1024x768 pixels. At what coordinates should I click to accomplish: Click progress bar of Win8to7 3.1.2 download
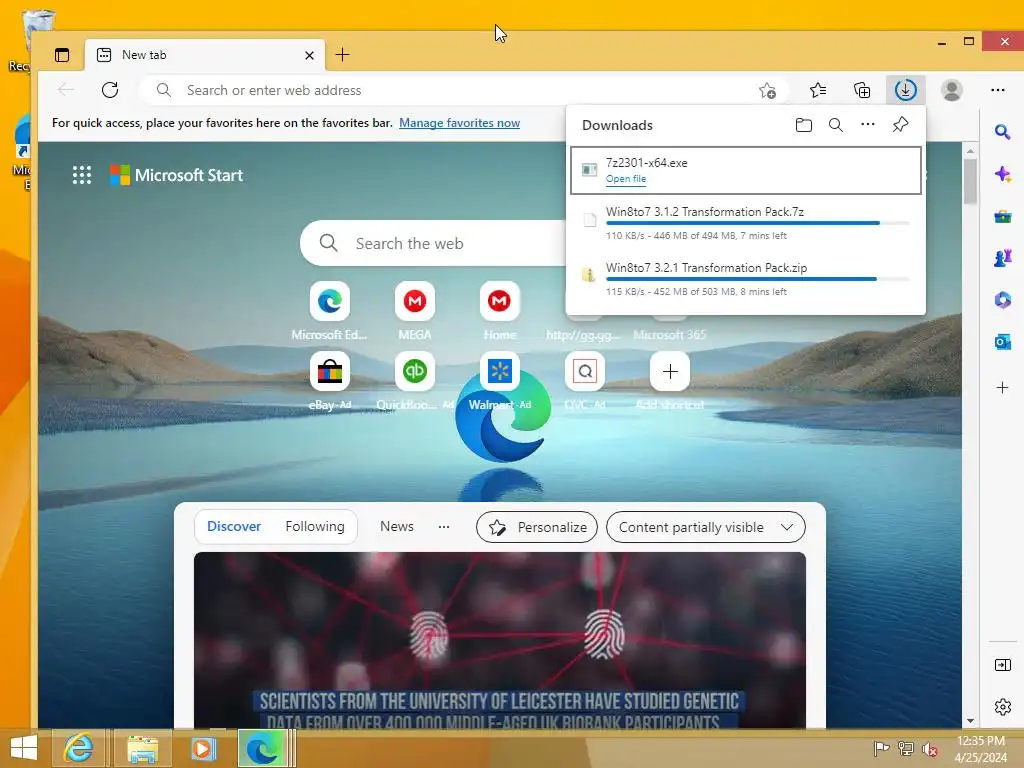[758, 223]
